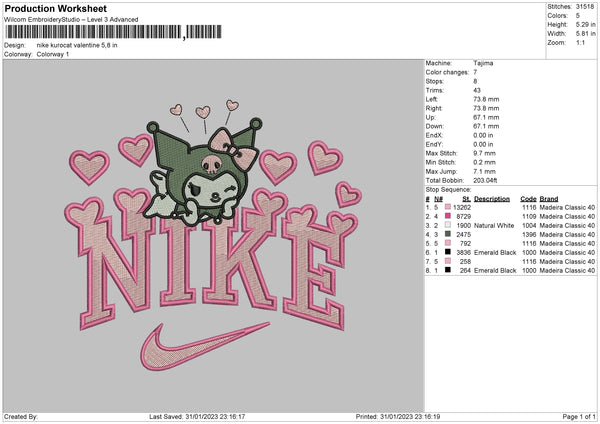Select the Stitches count 31518
600x424 pixels.
(585, 7)
